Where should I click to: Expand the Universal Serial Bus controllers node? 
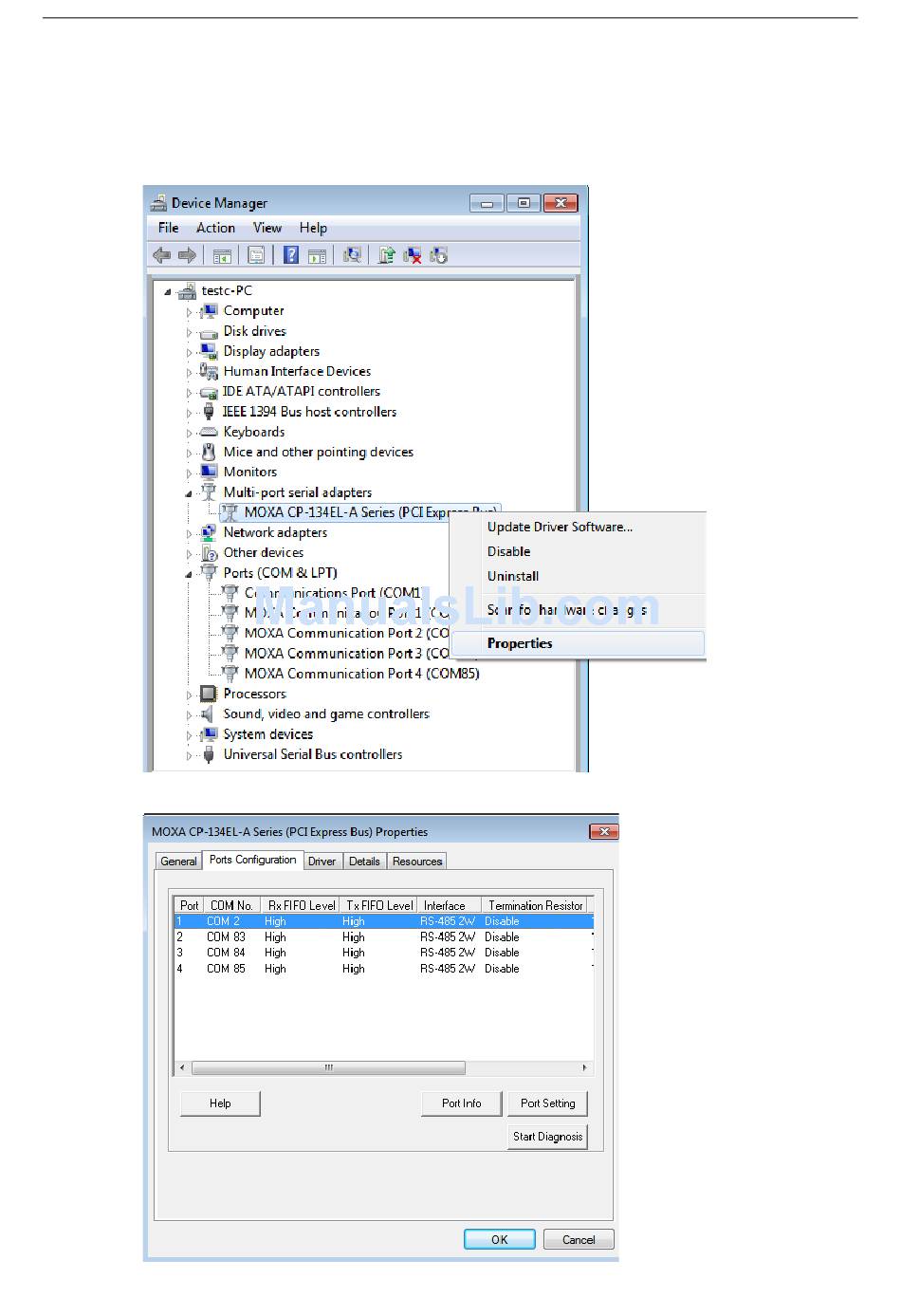pos(189,755)
